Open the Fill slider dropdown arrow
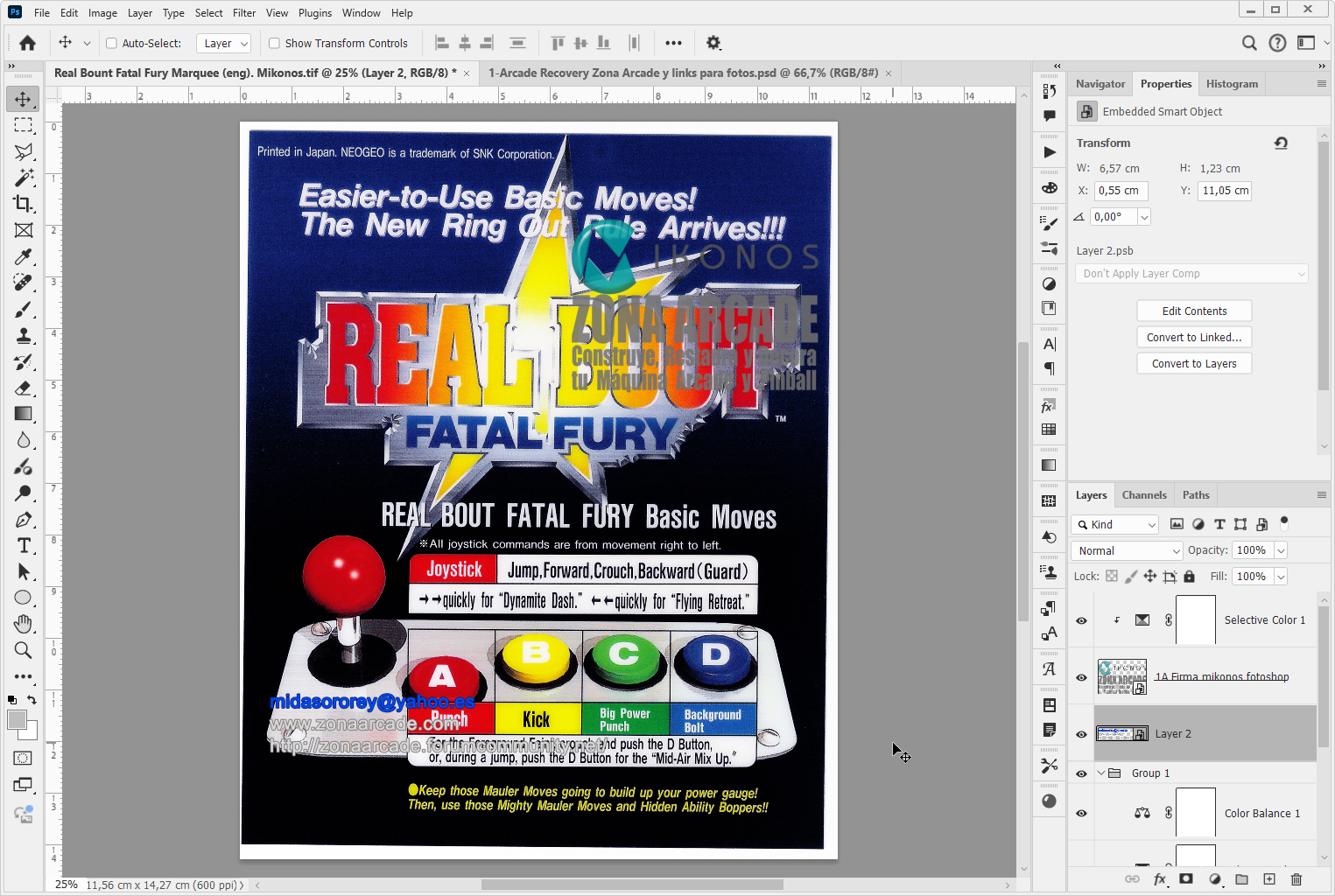 coord(1281,577)
